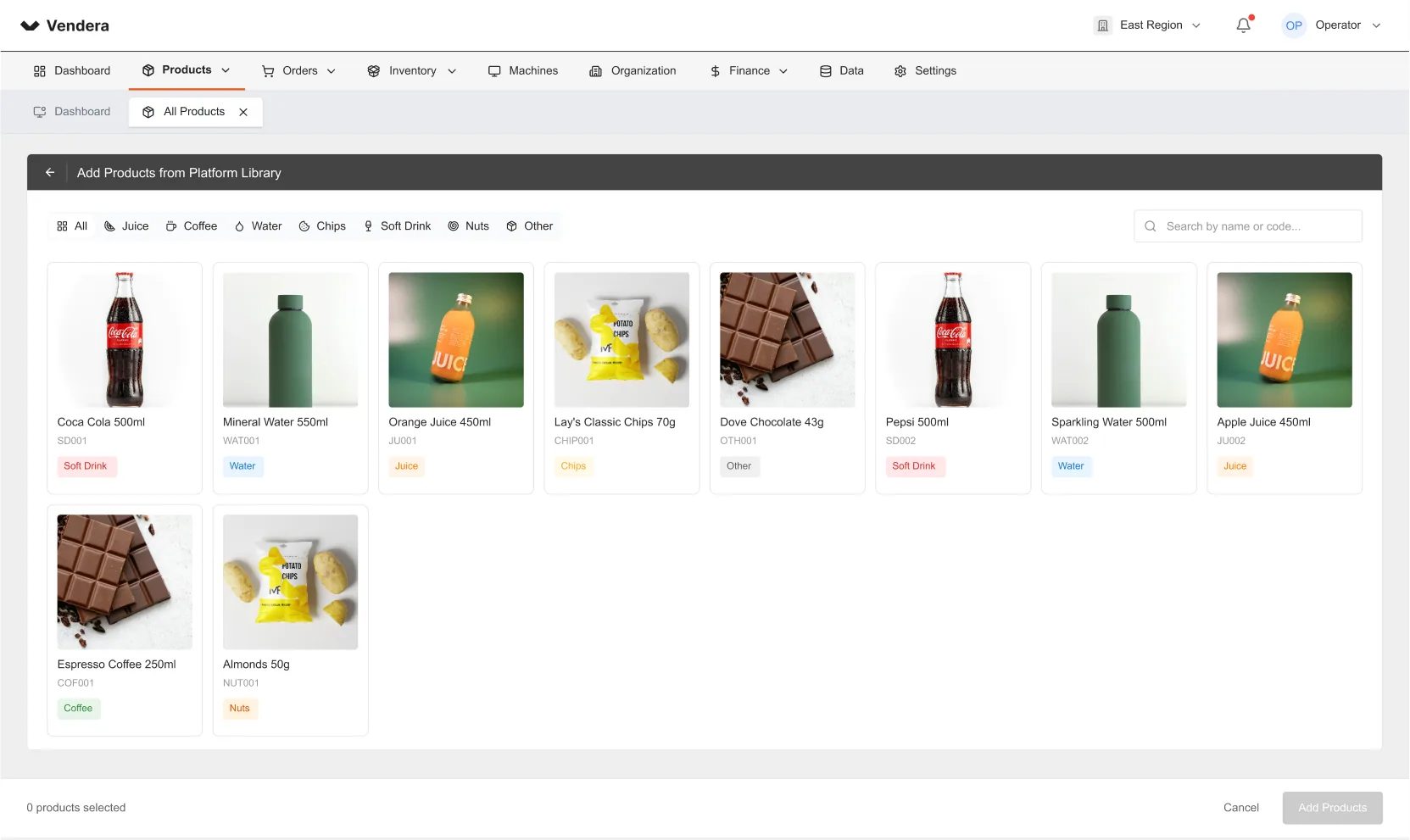The image size is (1410, 840).
Task: Click the Orders cart icon
Action: 268,71
